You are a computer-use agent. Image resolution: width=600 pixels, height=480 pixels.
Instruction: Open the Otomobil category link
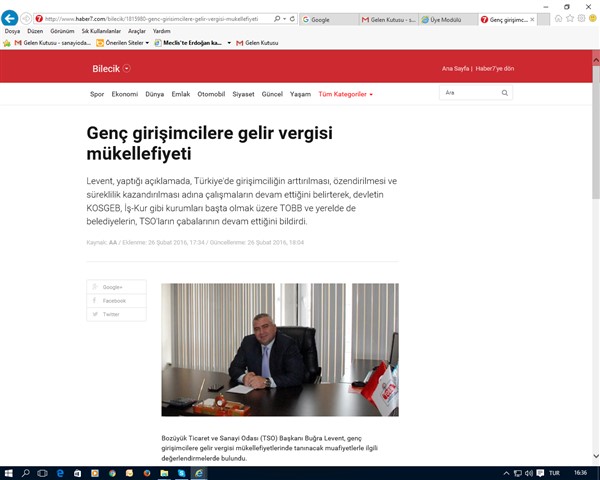pos(211,94)
